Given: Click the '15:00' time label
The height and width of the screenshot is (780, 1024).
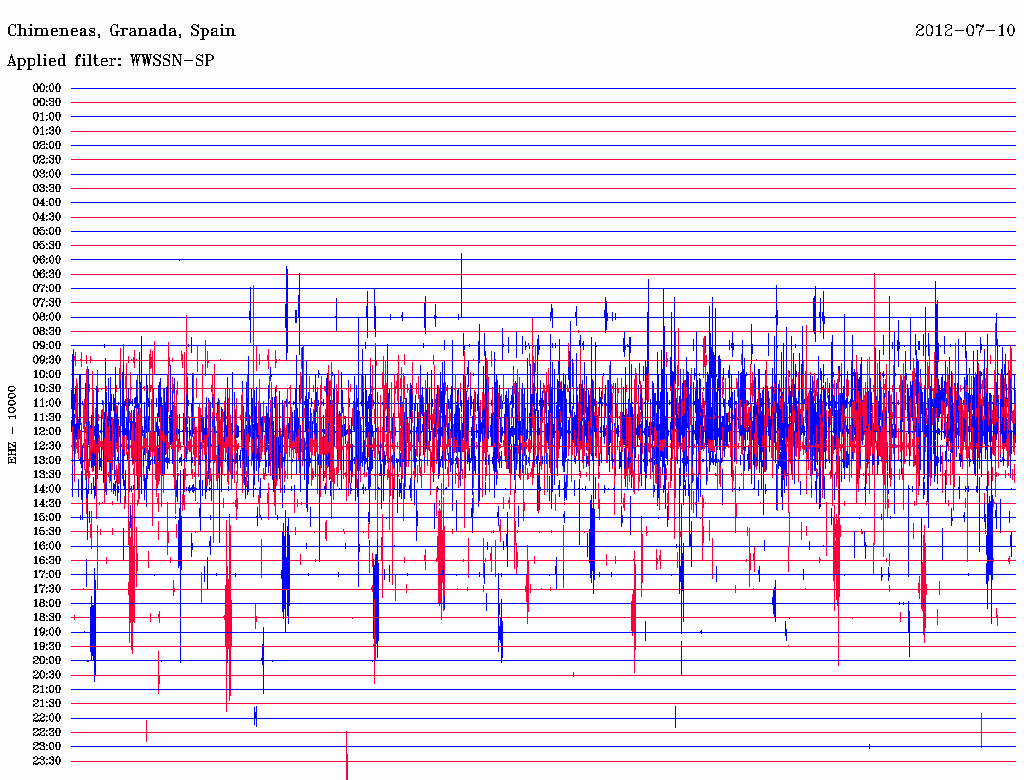Looking at the screenshot, I should (46, 517).
